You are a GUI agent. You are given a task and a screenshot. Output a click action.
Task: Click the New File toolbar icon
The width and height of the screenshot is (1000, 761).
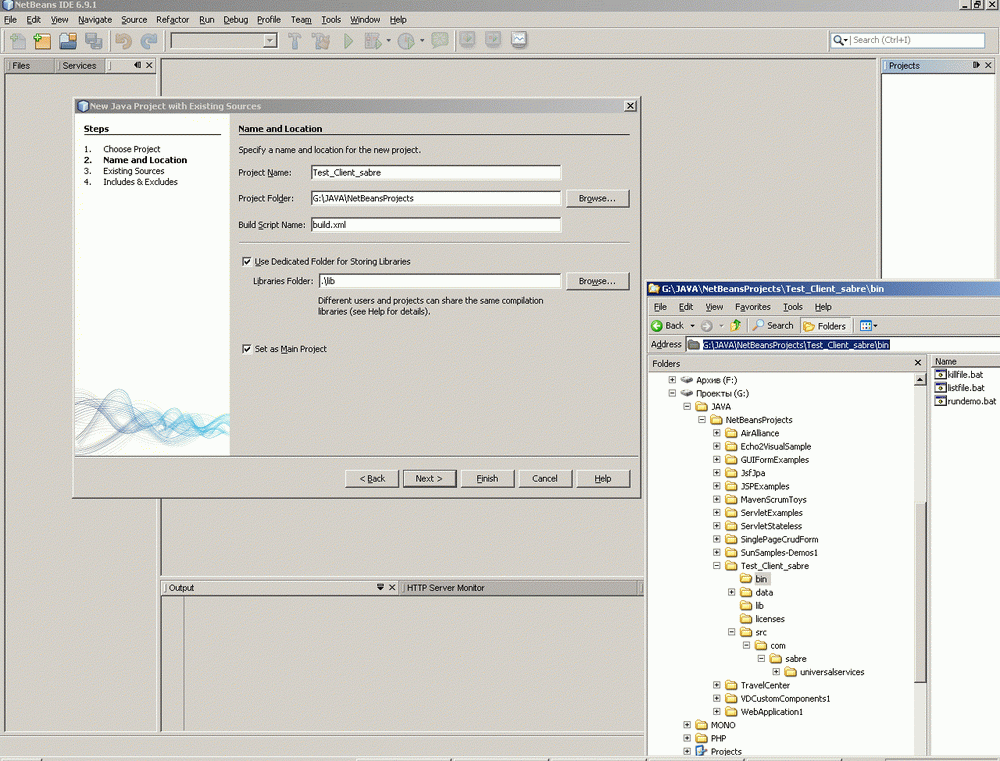(17, 41)
